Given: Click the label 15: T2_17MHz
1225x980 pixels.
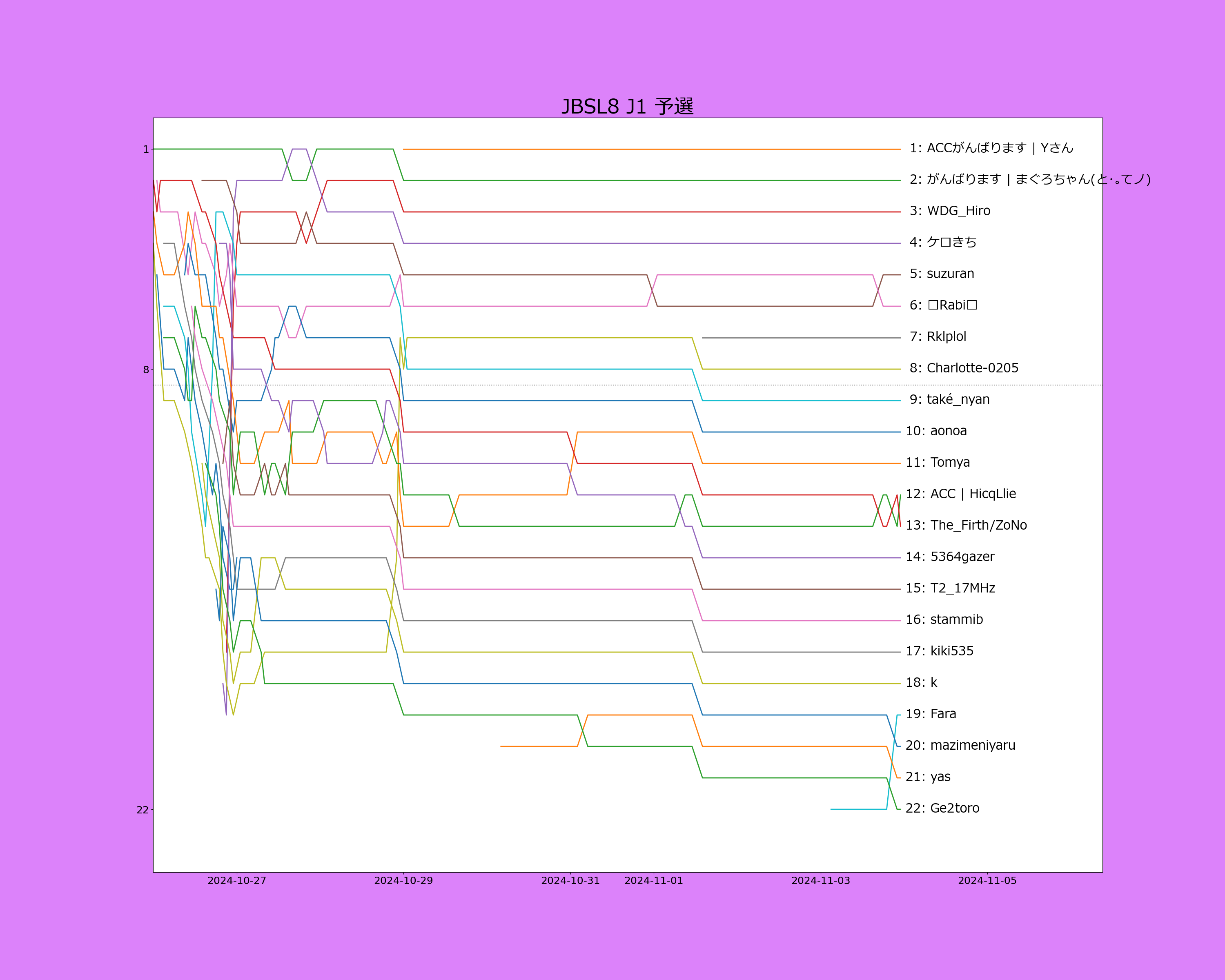Looking at the screenshot, I should 950,588.
